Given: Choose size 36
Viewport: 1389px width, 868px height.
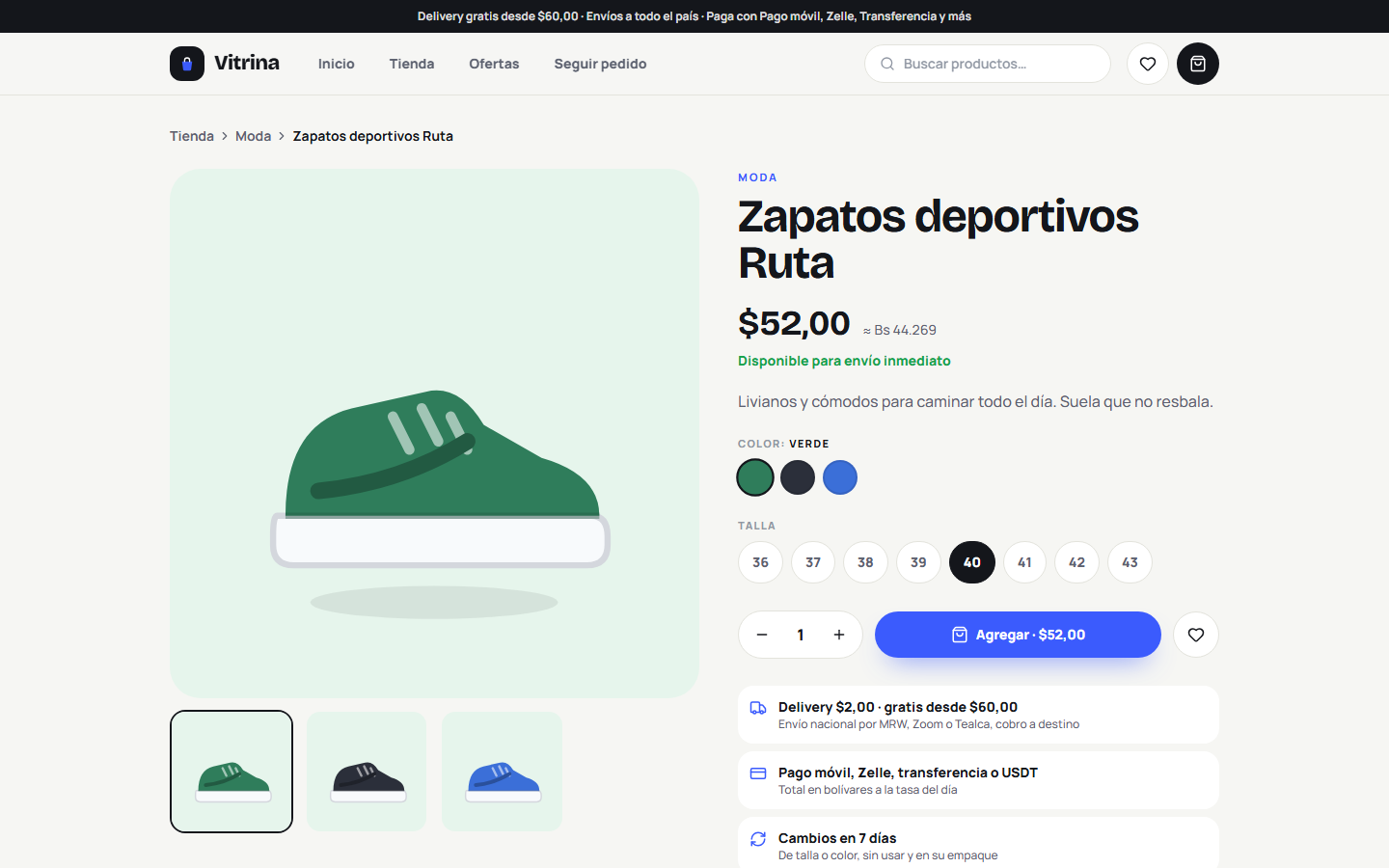Looking at the screenshot, I should (x=760, y=562).
